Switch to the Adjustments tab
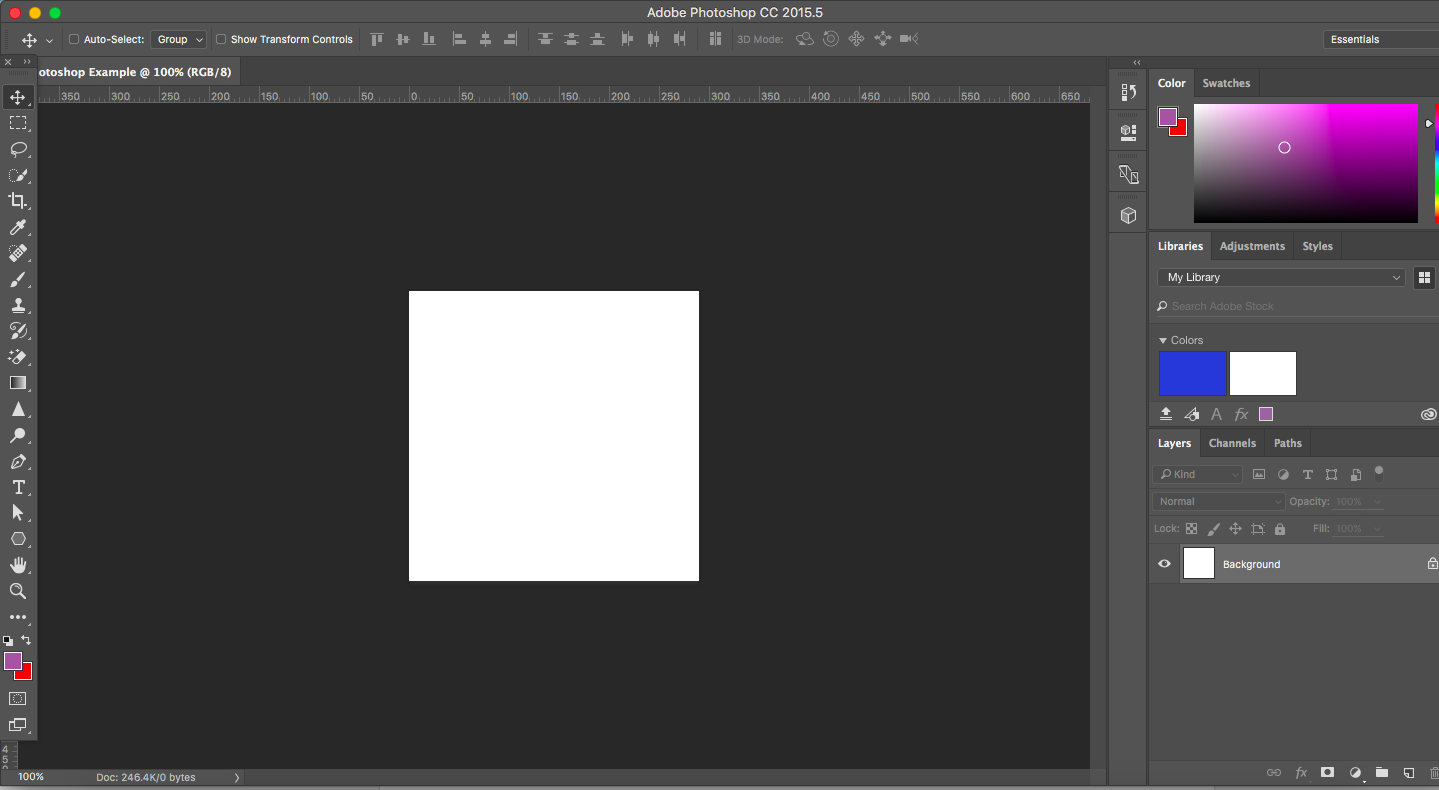 tap(1252, 246)
